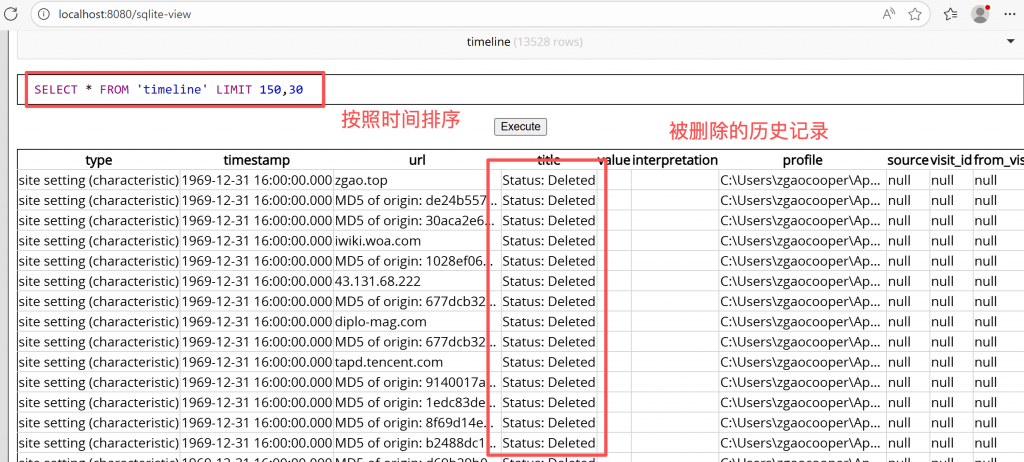Image resolution: width=1024 pixels, height=462 pixels.
Task: Click the dropdown arrow at table selector's right
Action: click(1009, 42)
